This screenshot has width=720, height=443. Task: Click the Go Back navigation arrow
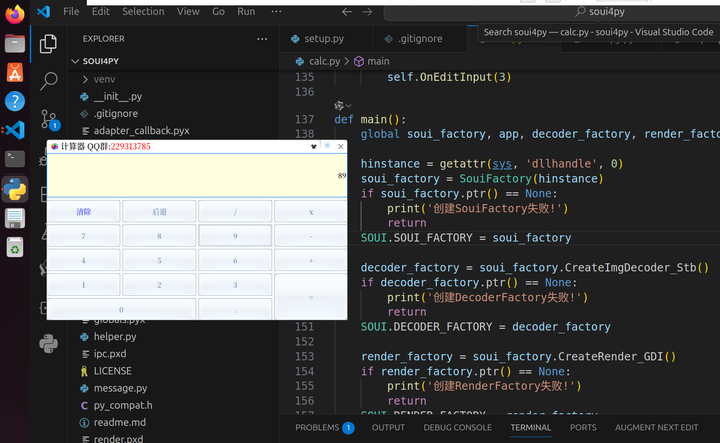pyautogui.click(x=347, y=11)
